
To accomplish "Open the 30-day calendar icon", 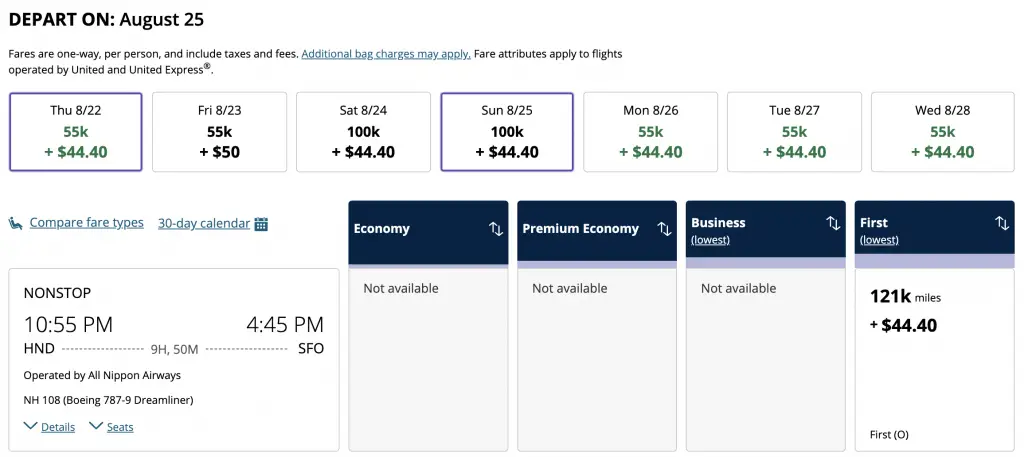I will pyautogui.click(x=261, y=224).
